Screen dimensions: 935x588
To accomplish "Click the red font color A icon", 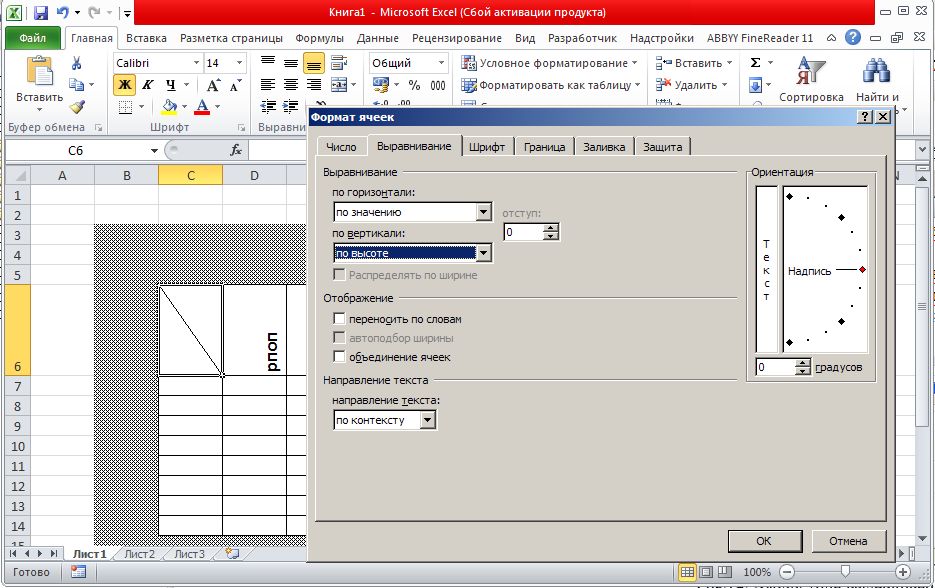I will tap(202, 107).
